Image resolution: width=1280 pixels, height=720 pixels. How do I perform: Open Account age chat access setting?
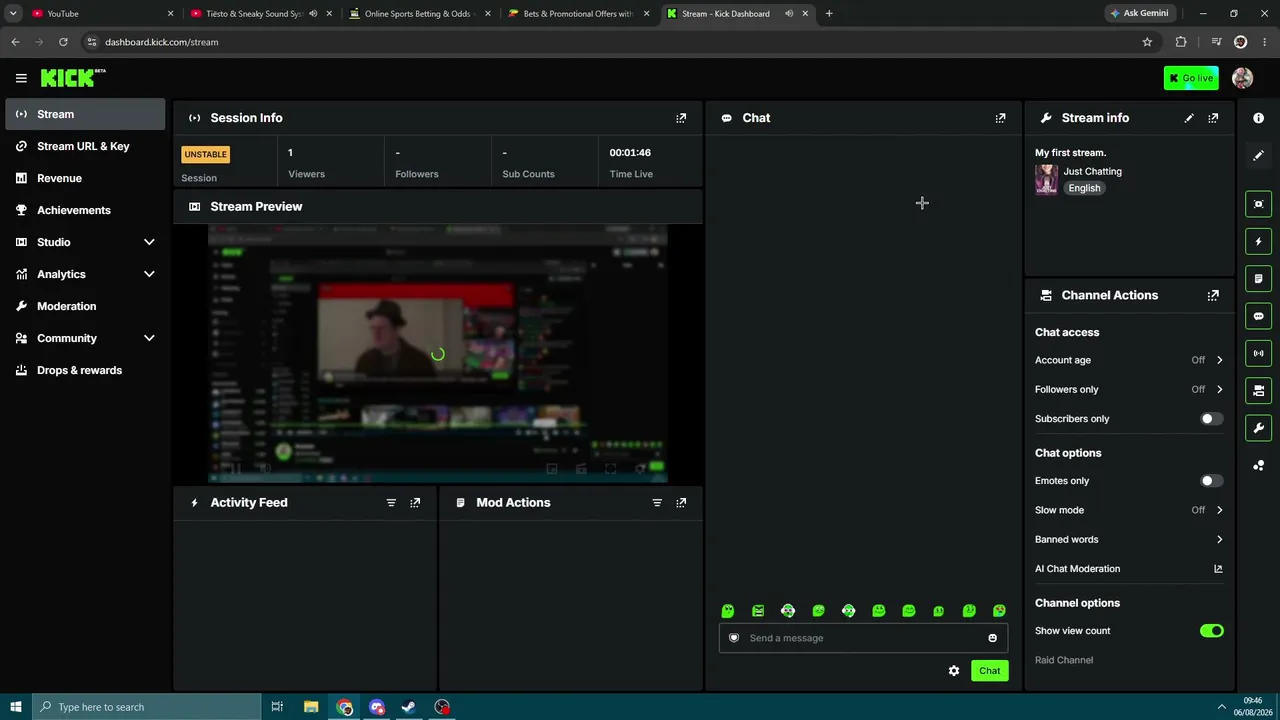coord(1129,360)
